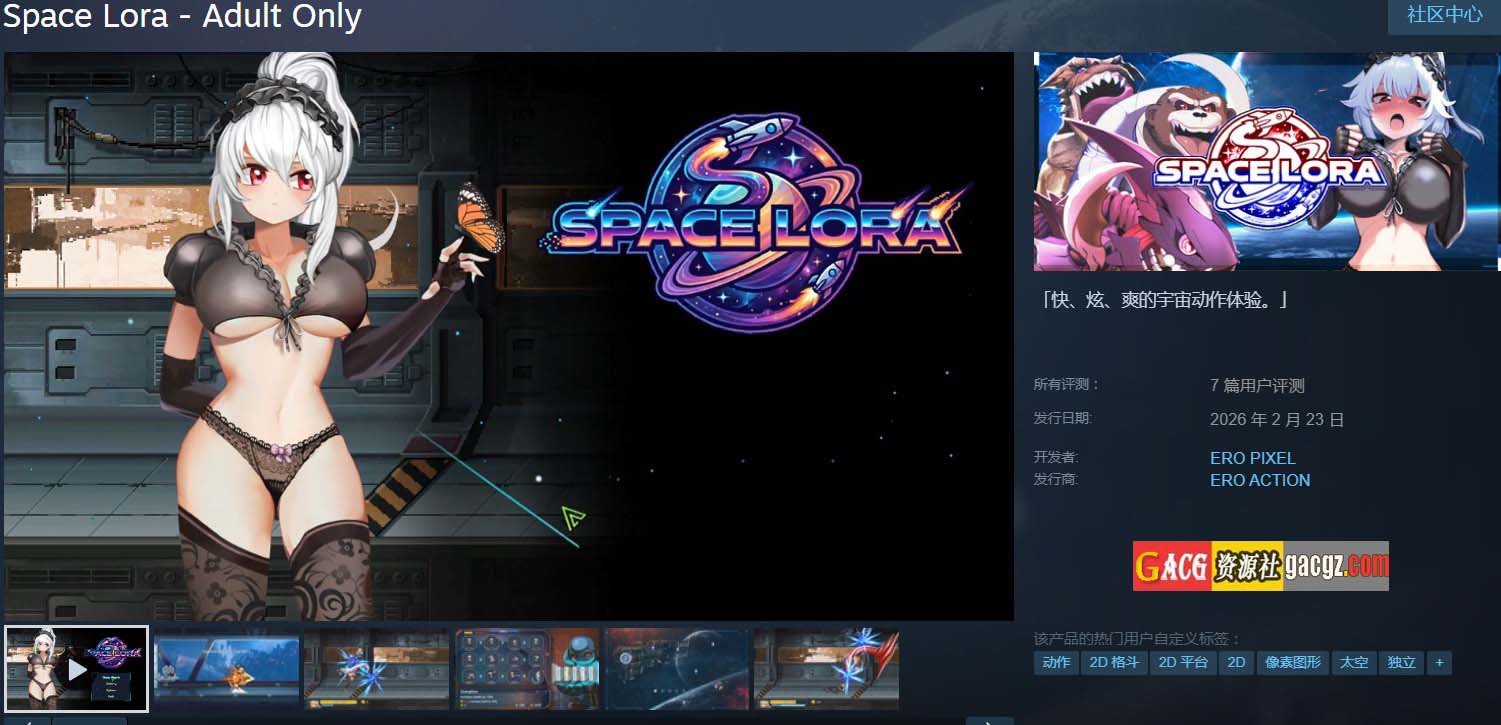
Task: View the spaceship and planet screenshot thumbnail
Action: point(677,669)
